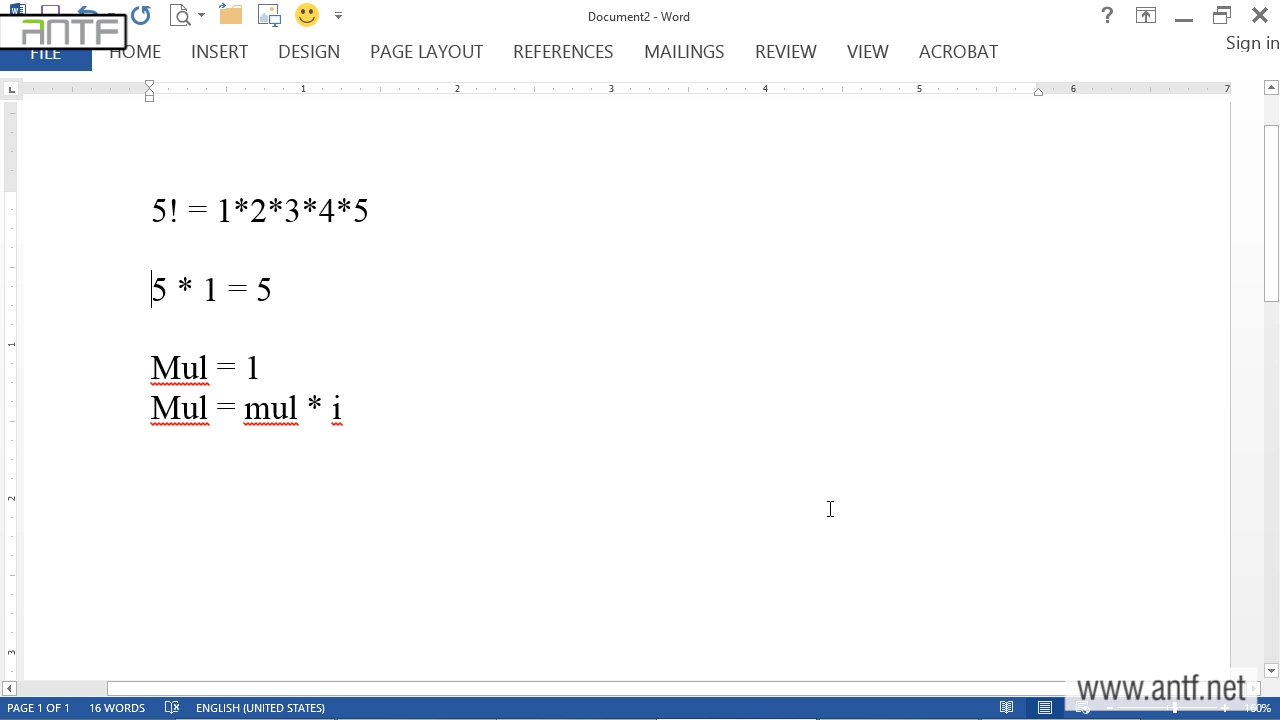Screen dimensions: 1280x720
Task: Toggle the tab selector at ruler corner
Action: 11,90
